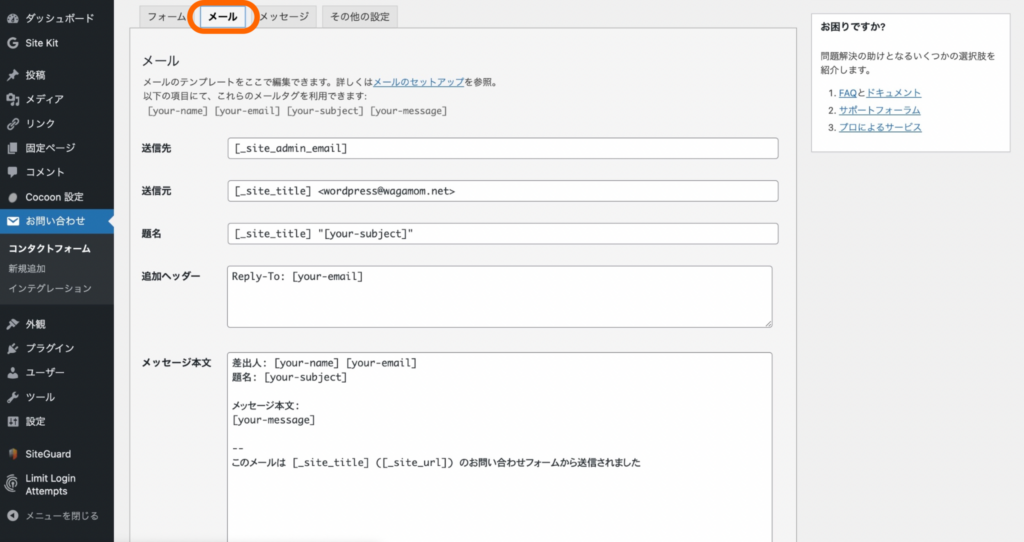Switch to the メッセージ tab
The height and width of the screenshot is (542, 1024).
[x=284, y=17]
